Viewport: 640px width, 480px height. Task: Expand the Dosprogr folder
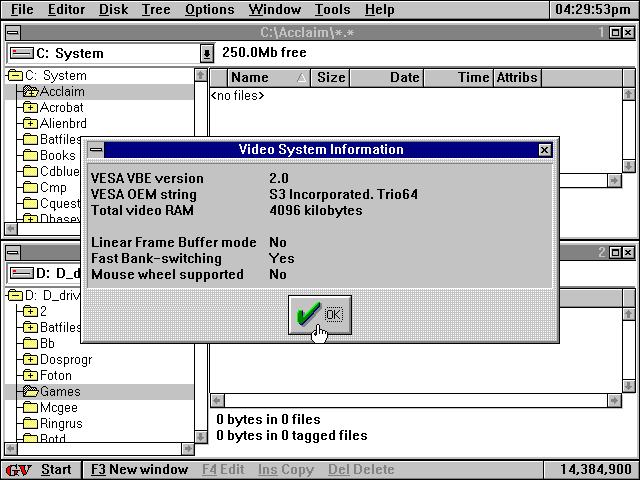pyautogui.click(x=30, y=360)
